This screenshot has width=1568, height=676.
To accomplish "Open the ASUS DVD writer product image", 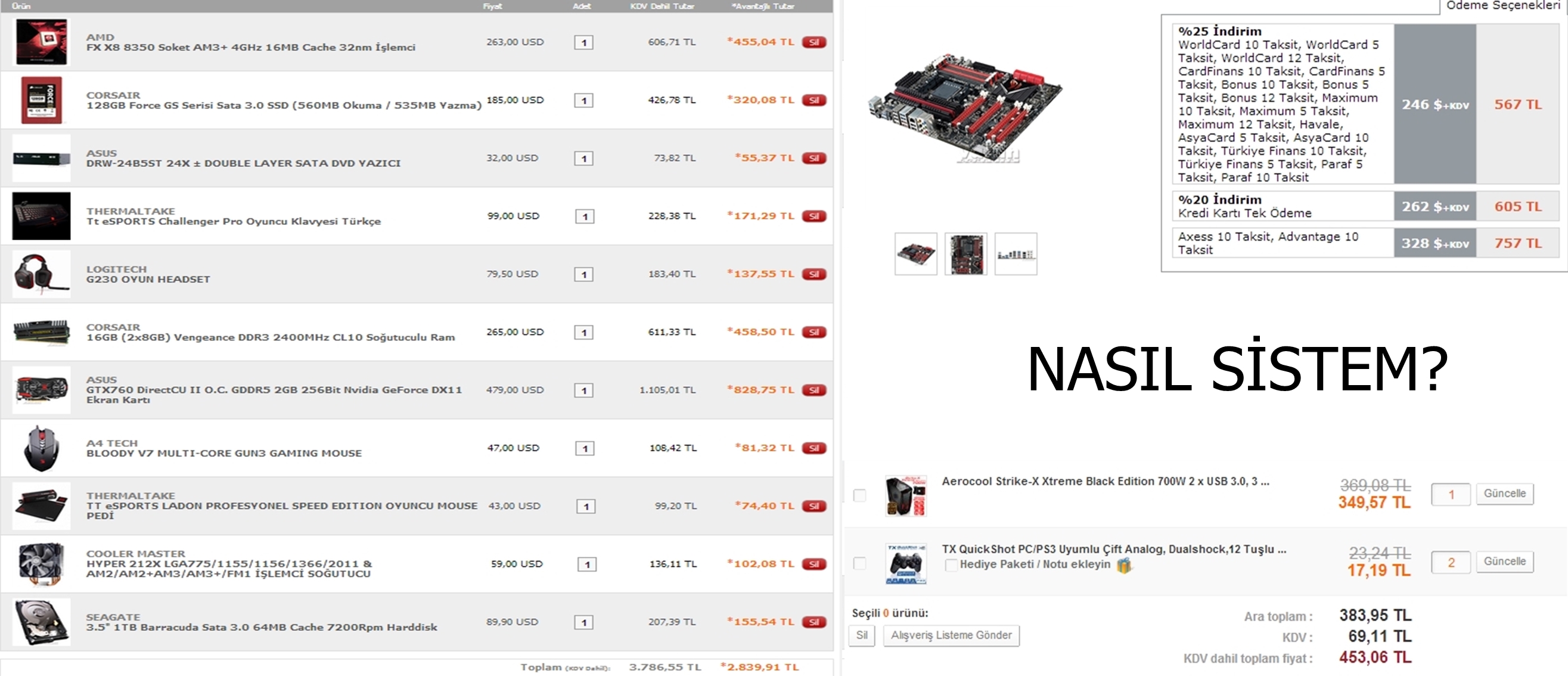I will coord(41,158).
